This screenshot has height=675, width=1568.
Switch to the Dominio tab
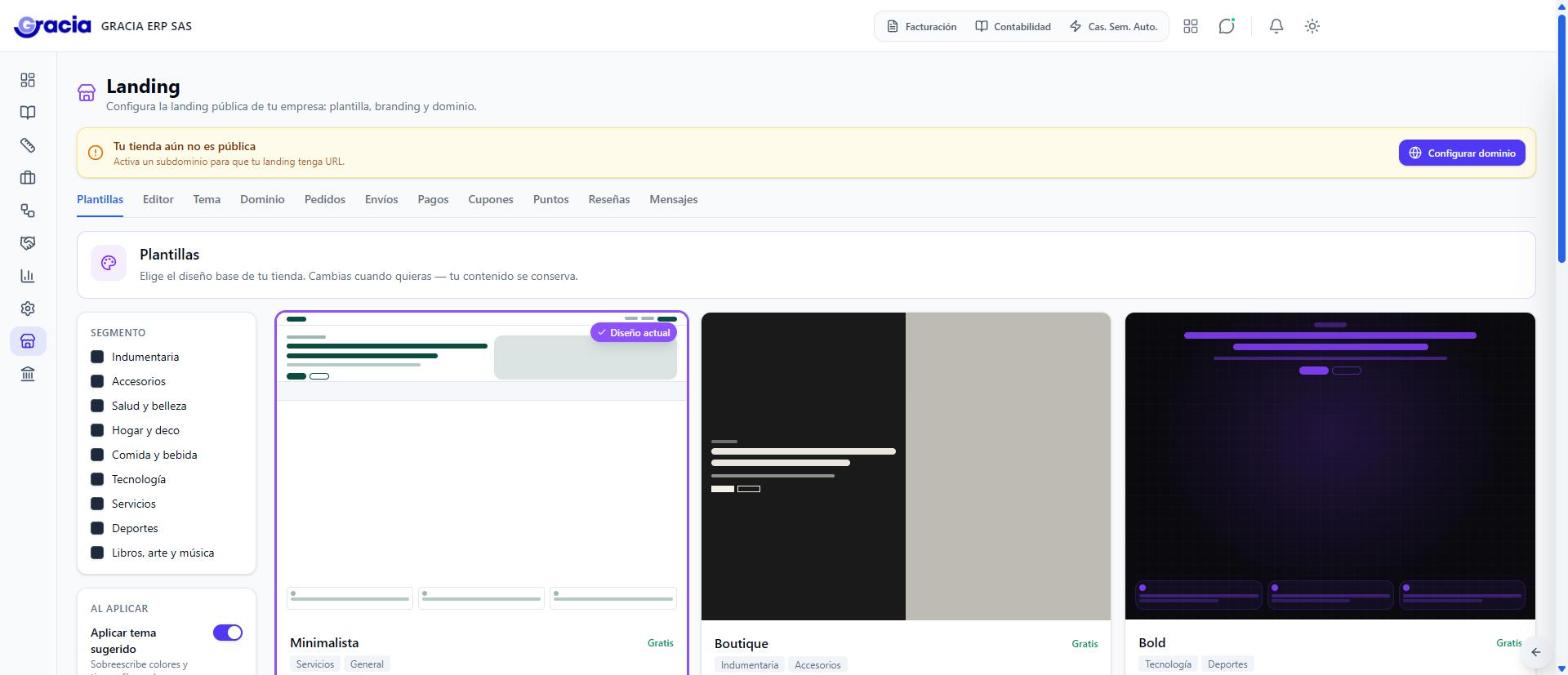click(262, 199)
